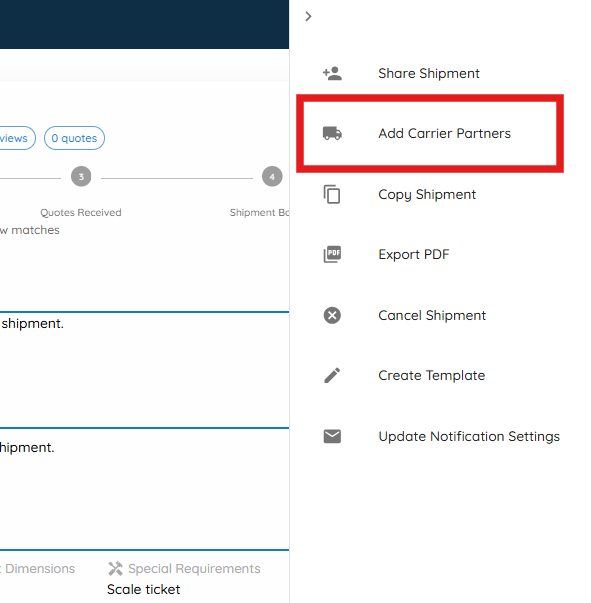
Task: Select Create Template entry
Action: click(431, 375)
